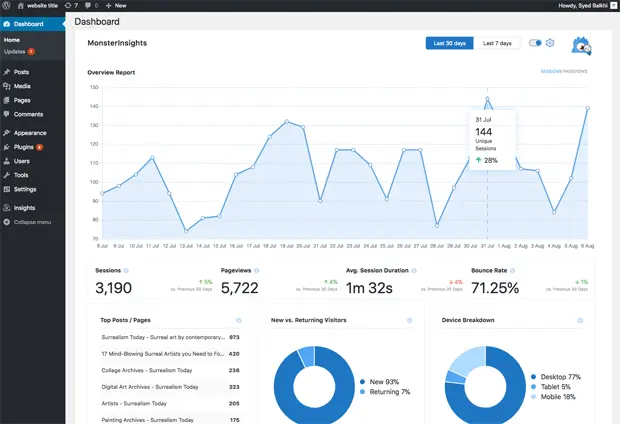The height and width of the screenshot is (424, 620).
Task: Open the MonsterInsights settings gear
Action: coord(550,43)
